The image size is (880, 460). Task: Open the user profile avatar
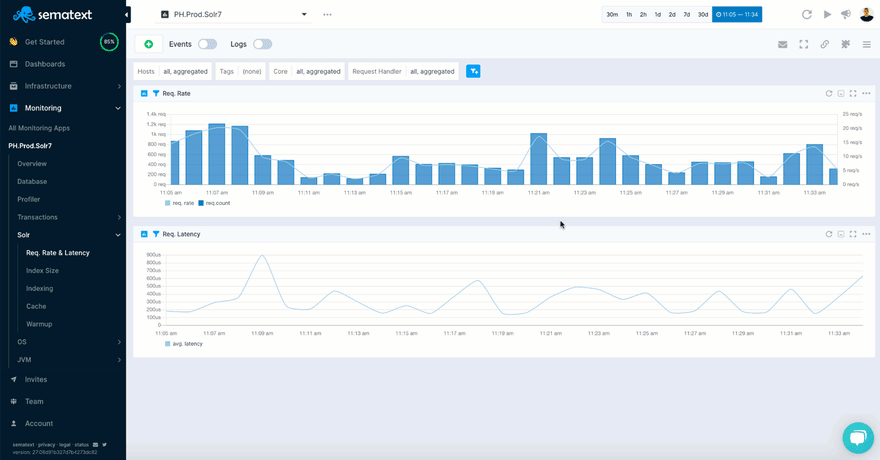[x=867, y=15]
